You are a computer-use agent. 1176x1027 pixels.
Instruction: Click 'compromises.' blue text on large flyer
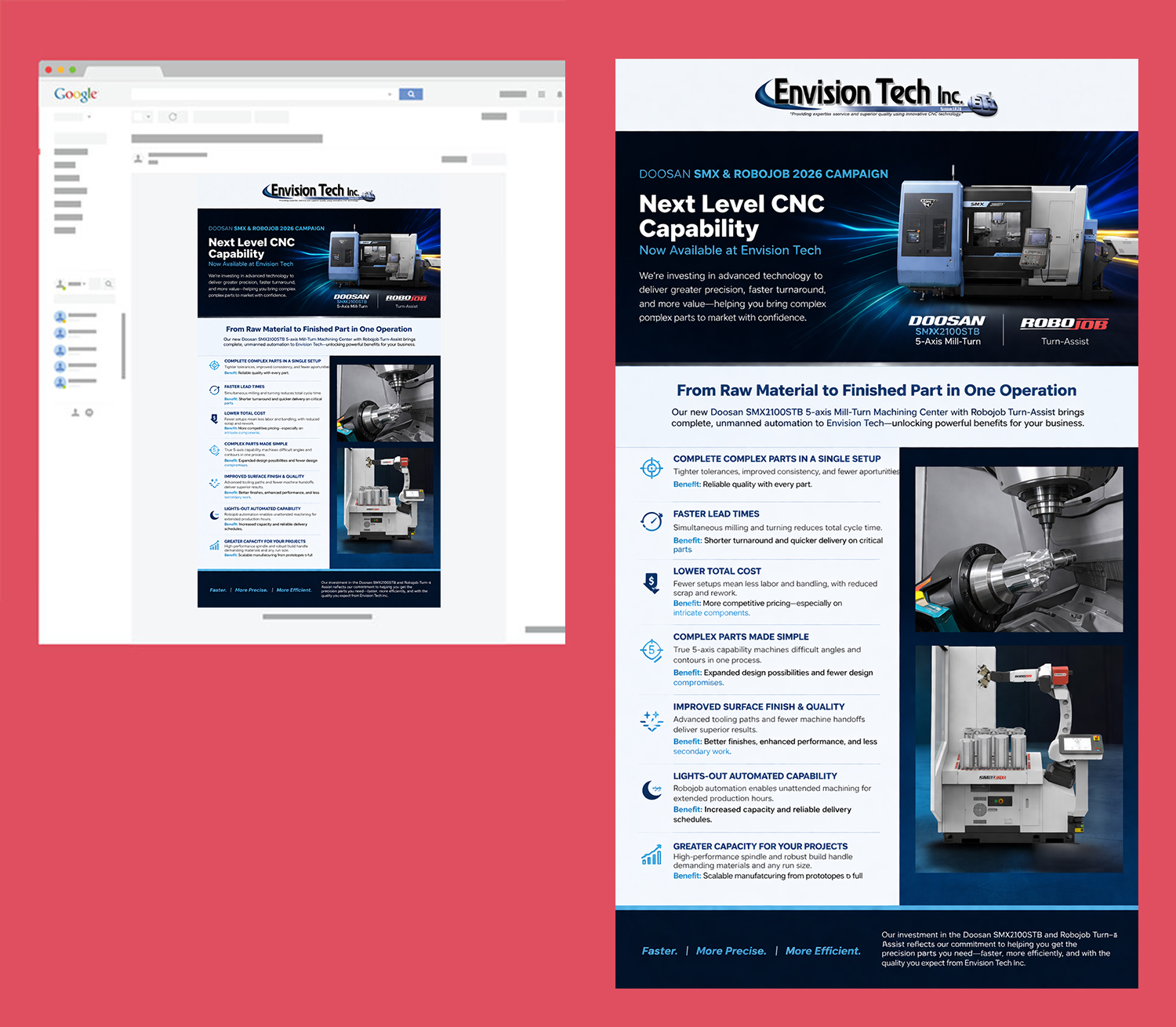(x=698, y=683)
